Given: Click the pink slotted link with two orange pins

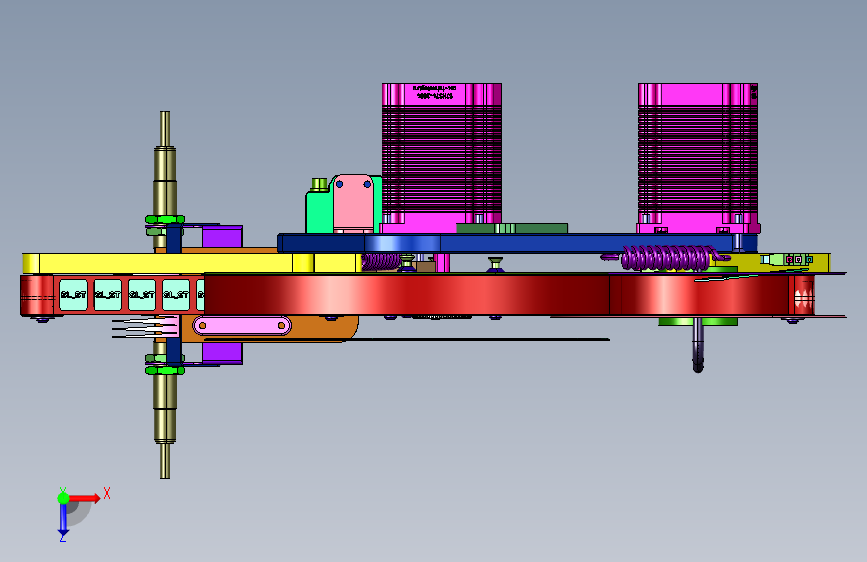Looking at the screenshot, I should 242,326.
